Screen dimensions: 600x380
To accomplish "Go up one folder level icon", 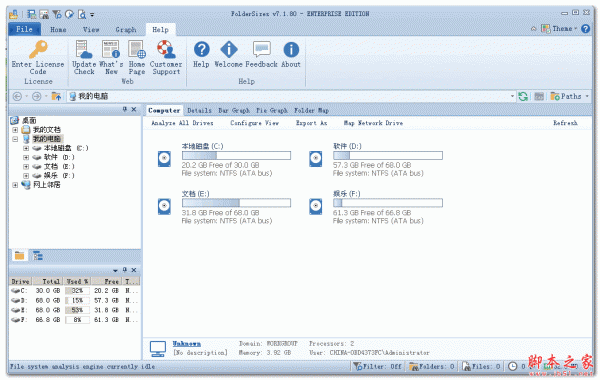I will 56,96.
